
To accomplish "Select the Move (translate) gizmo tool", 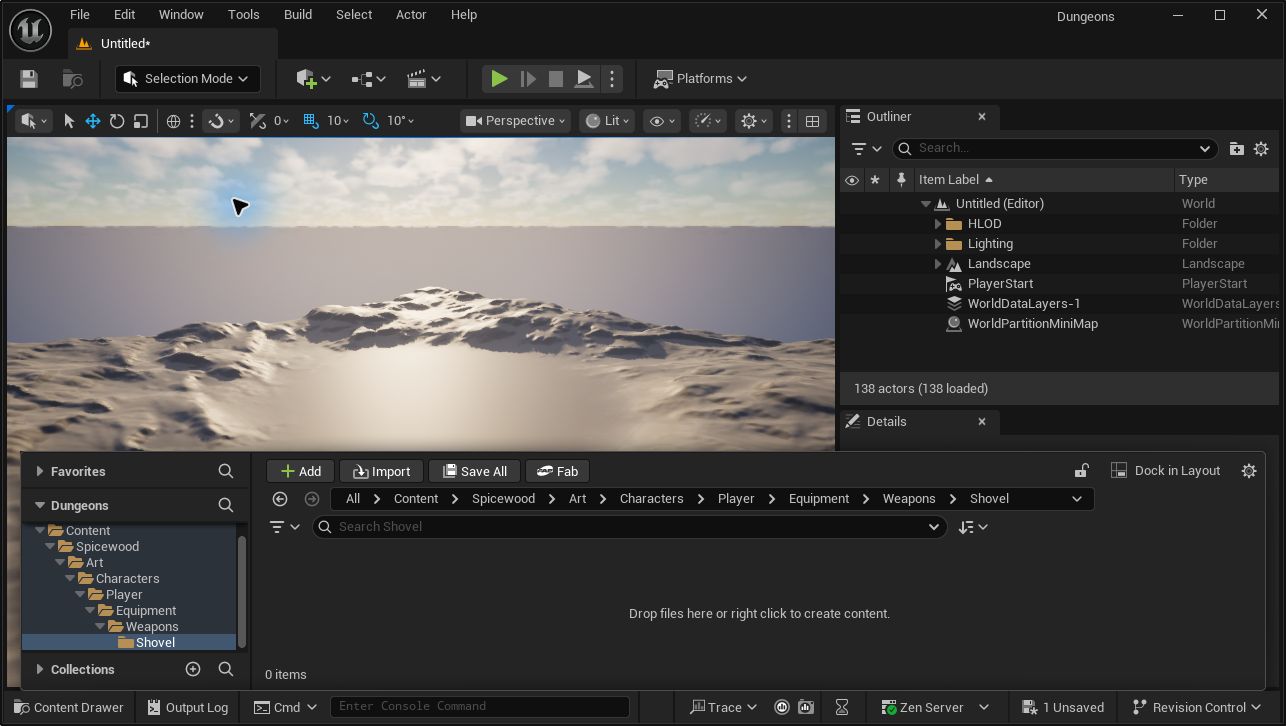I will 93,121.
